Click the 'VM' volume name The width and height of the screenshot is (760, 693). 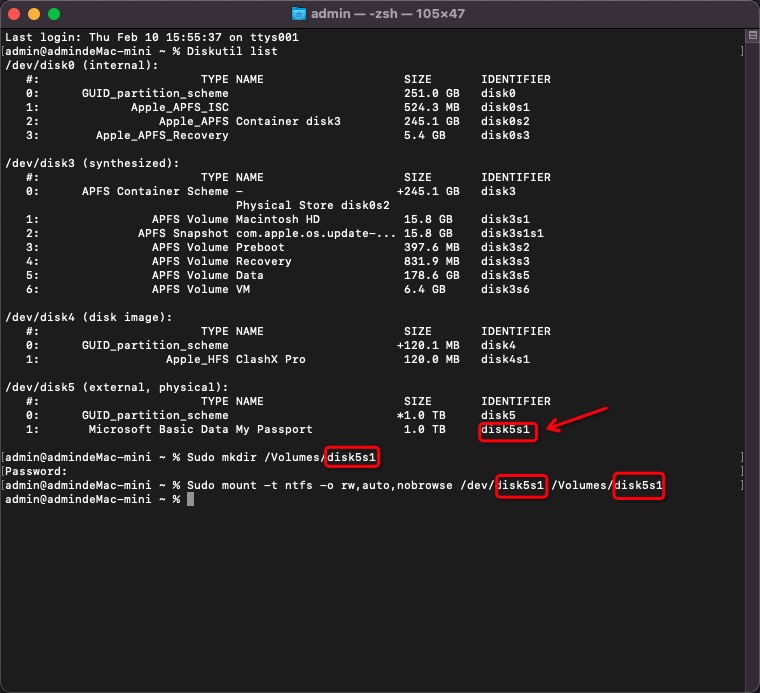point(243,290)
